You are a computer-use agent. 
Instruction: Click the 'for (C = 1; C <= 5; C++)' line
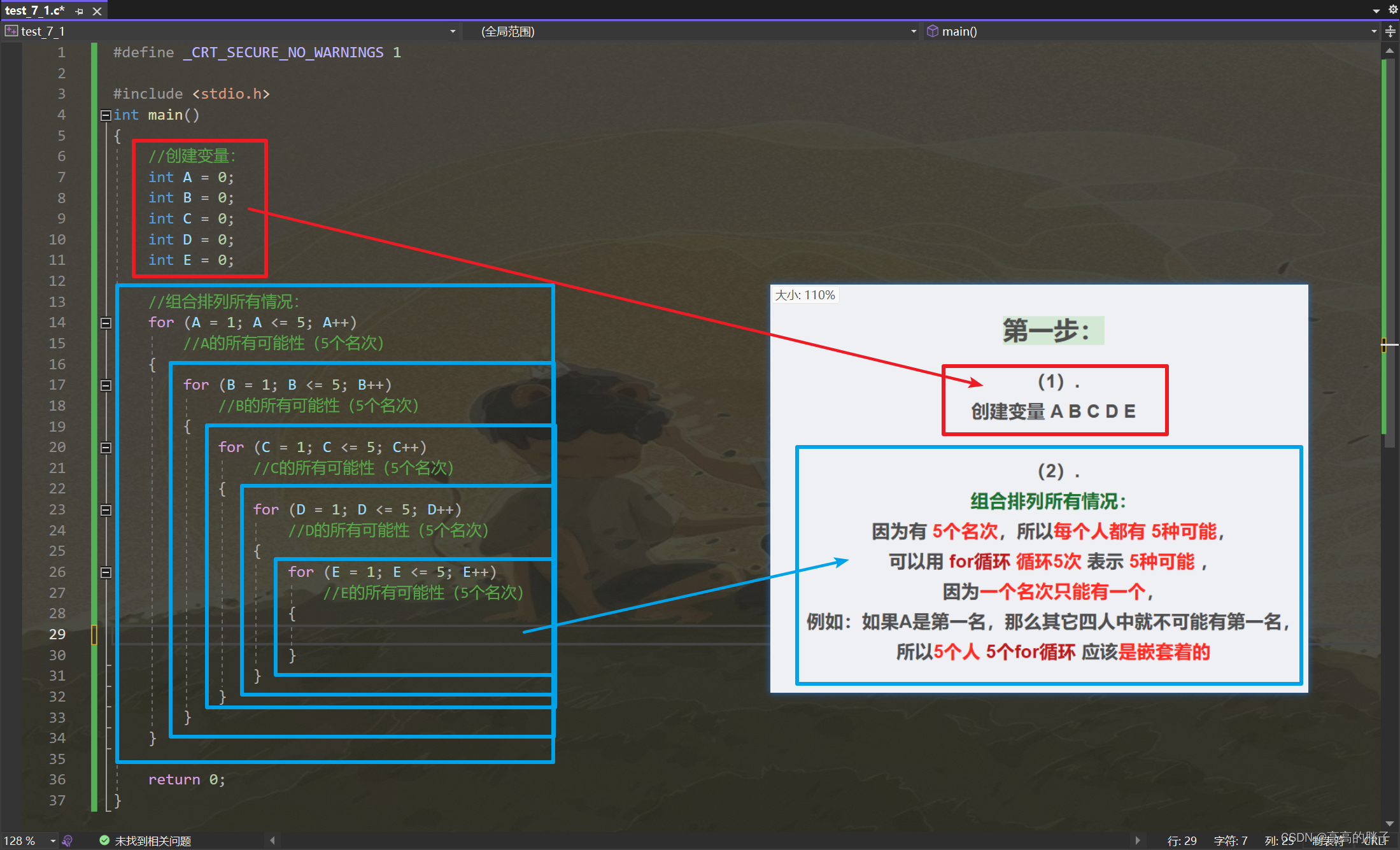point(323,447)
